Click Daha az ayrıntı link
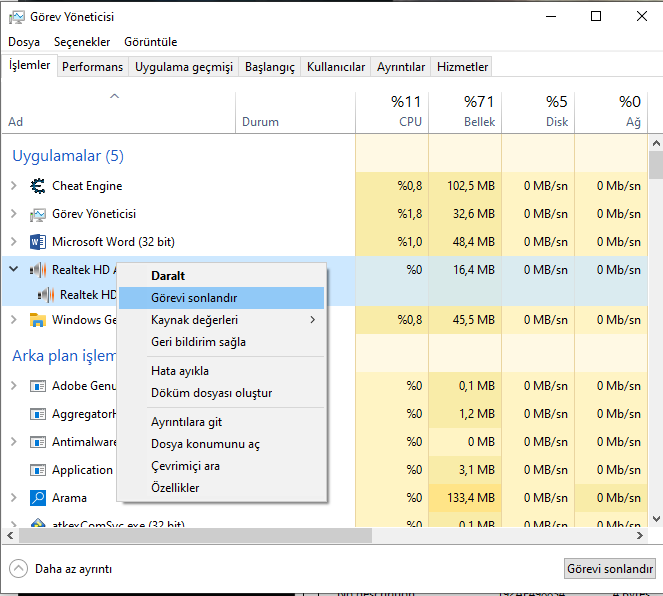Screen dimensions: 663x596 point(74,569)
